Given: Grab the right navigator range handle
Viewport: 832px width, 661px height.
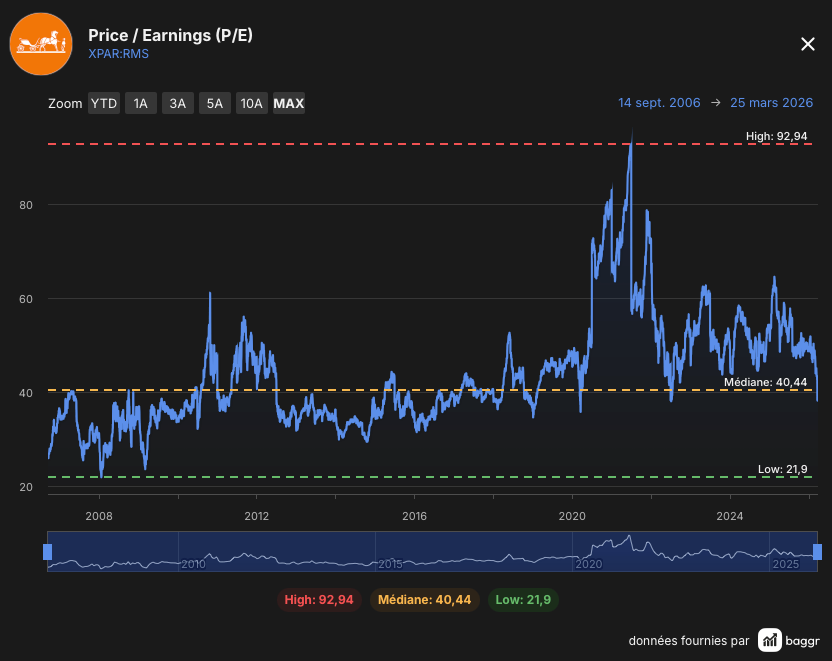Looking at the screenshot, I should (817, 552).
